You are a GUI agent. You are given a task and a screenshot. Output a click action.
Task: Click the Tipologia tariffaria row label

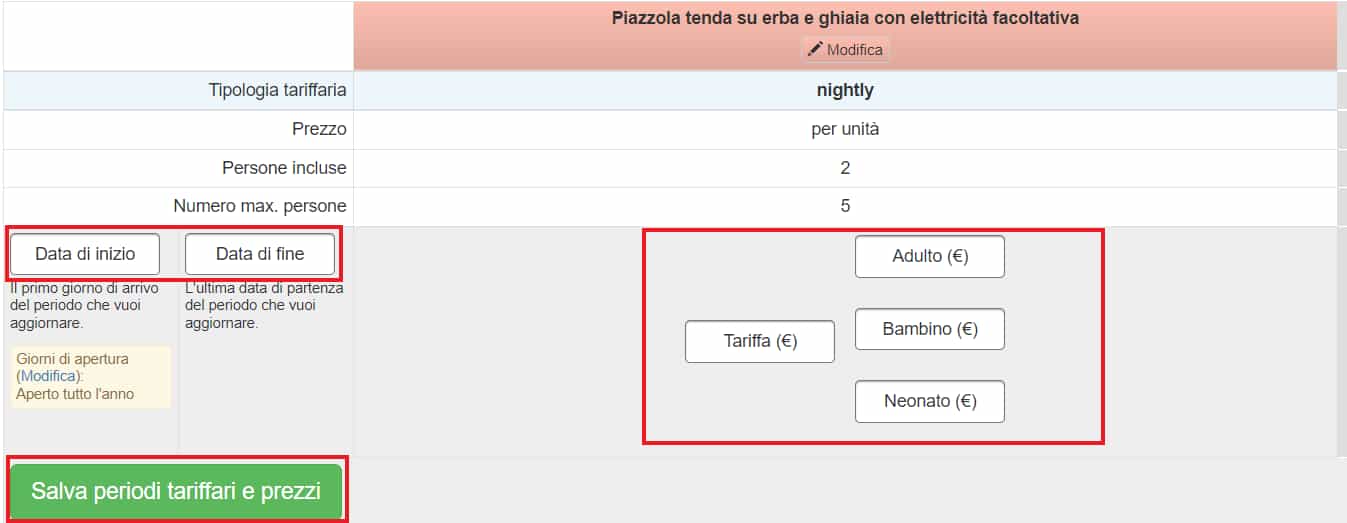point(277,90)
